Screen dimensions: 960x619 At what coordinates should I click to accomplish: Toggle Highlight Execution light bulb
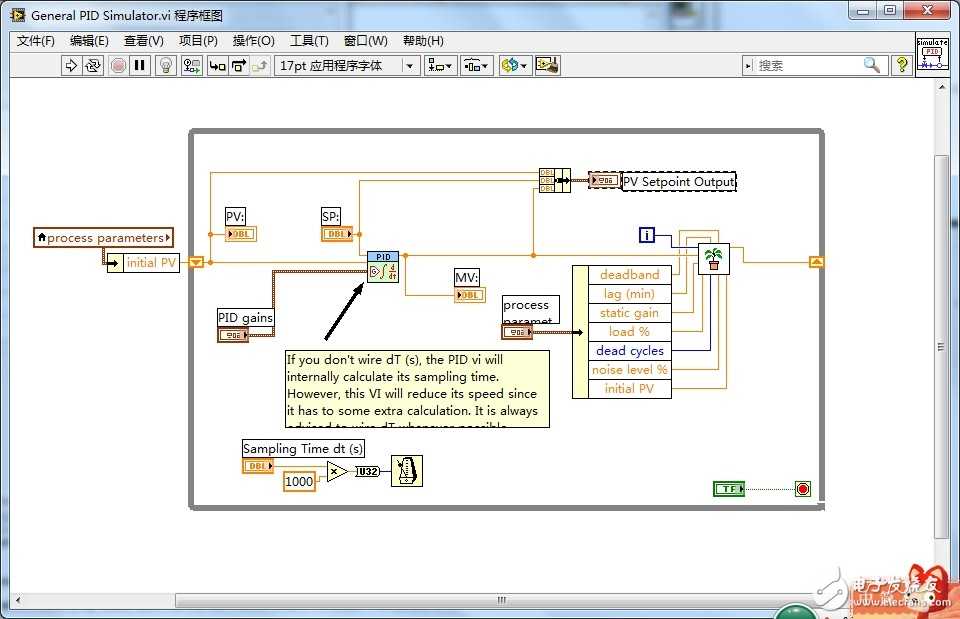click(x=166, y=65)
